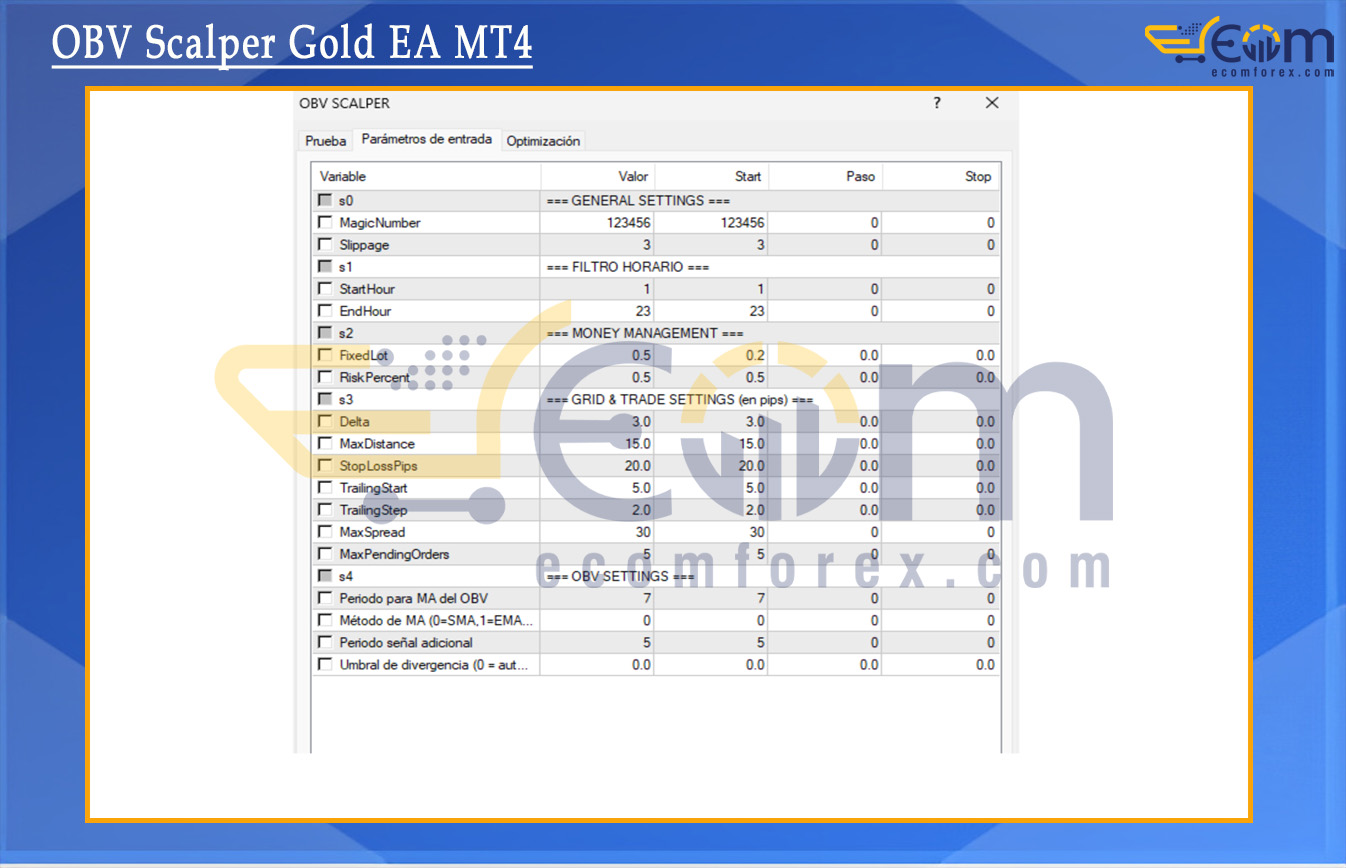Viewport: 1346px width, 868px height.
Task: Tick the FixedLot checkbox
Action: click(325, 355)
